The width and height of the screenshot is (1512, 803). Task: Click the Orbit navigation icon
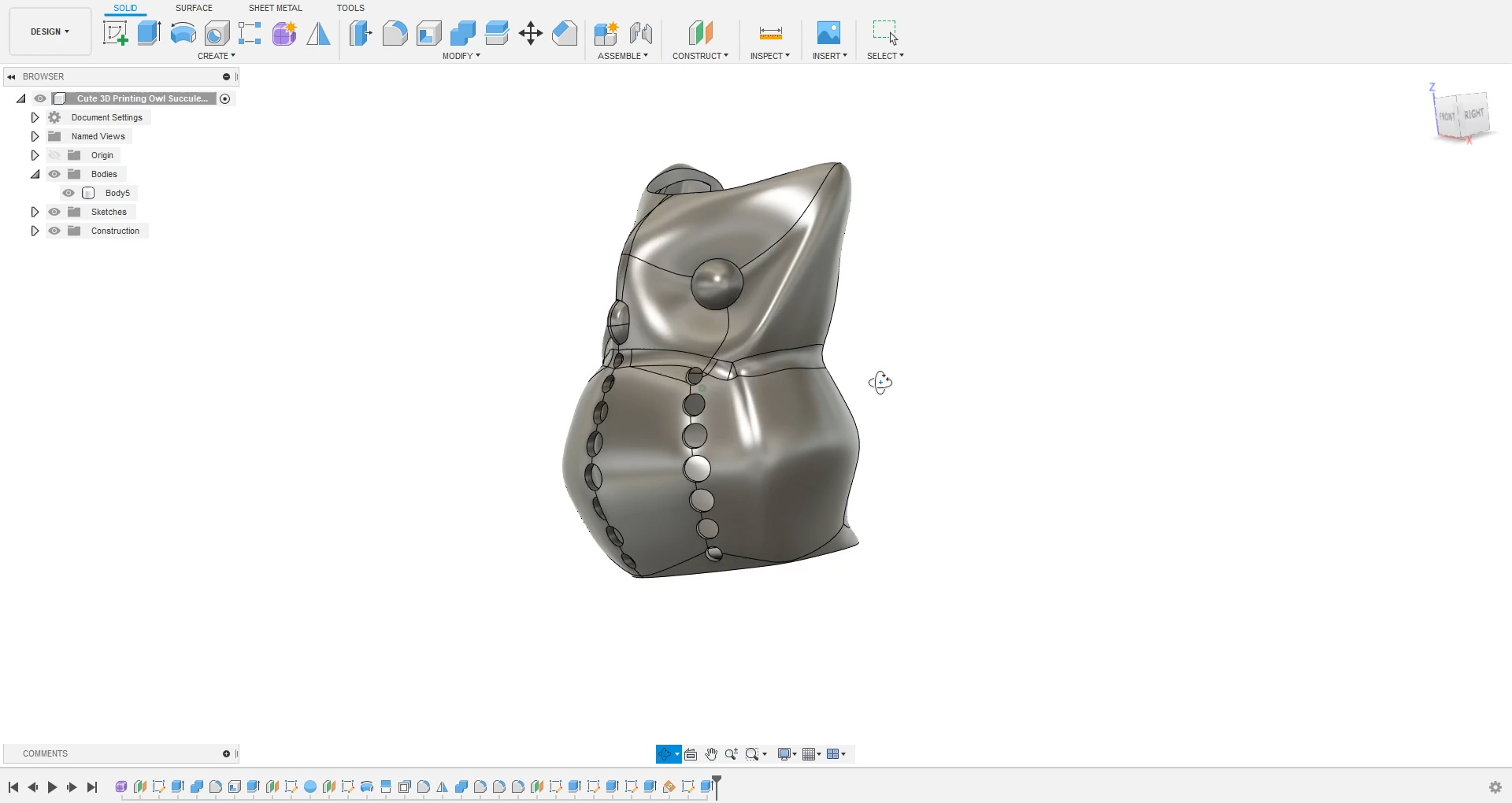coord(665,754)
